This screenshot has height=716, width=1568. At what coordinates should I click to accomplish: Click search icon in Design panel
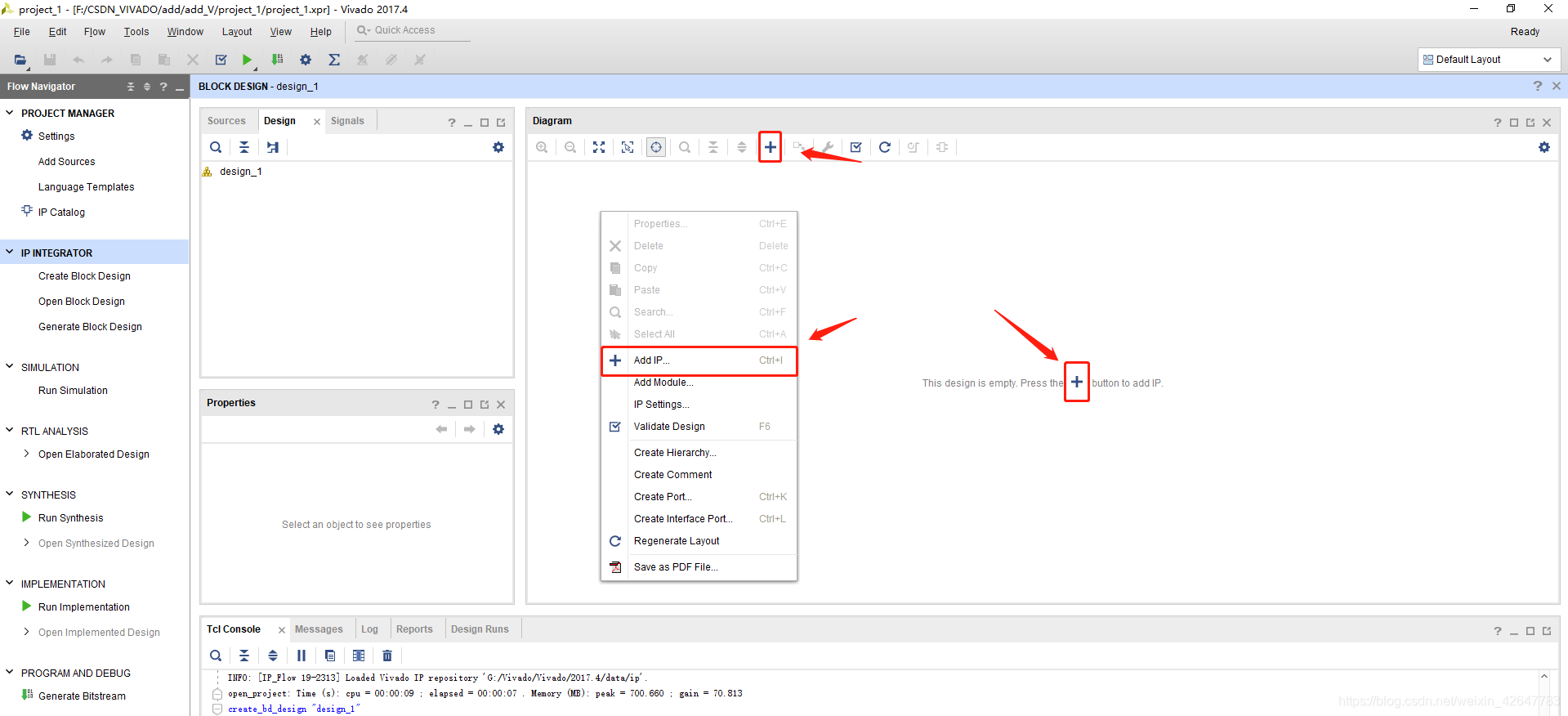pos(216,147)
